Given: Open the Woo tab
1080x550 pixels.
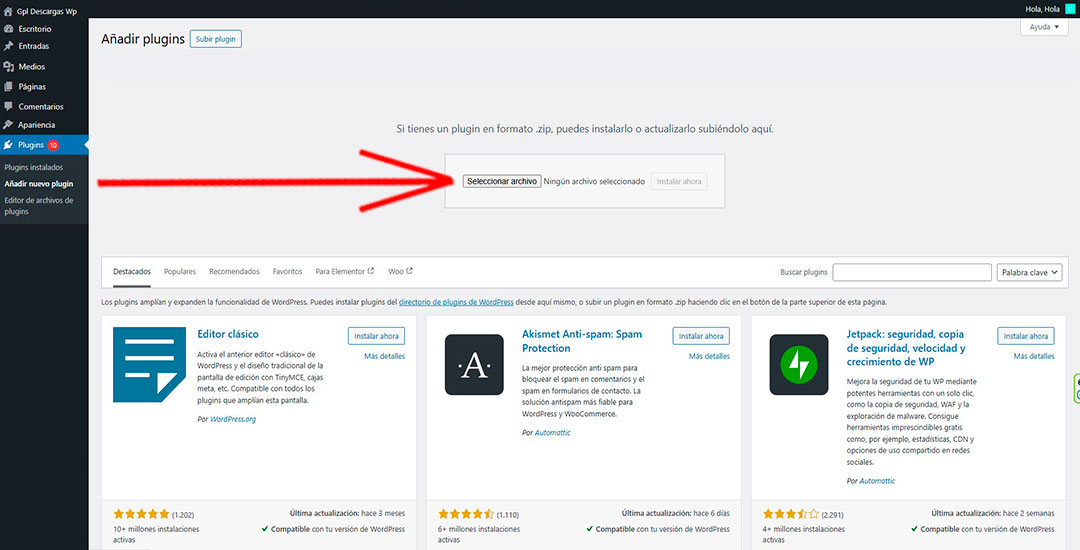Looking at the screenshot, I should coord(400,272).
